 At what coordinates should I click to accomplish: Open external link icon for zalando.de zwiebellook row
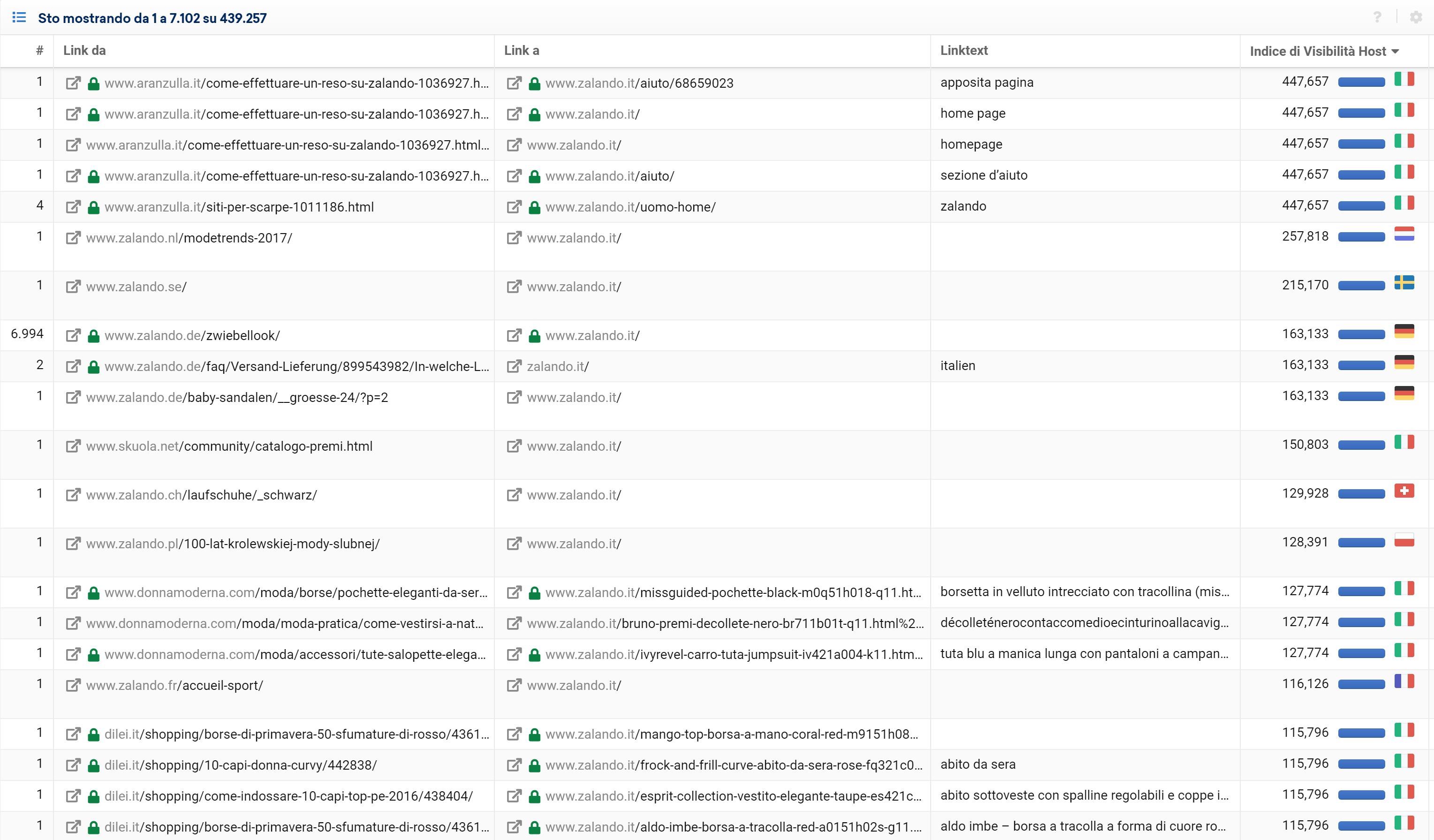point(73,335)
